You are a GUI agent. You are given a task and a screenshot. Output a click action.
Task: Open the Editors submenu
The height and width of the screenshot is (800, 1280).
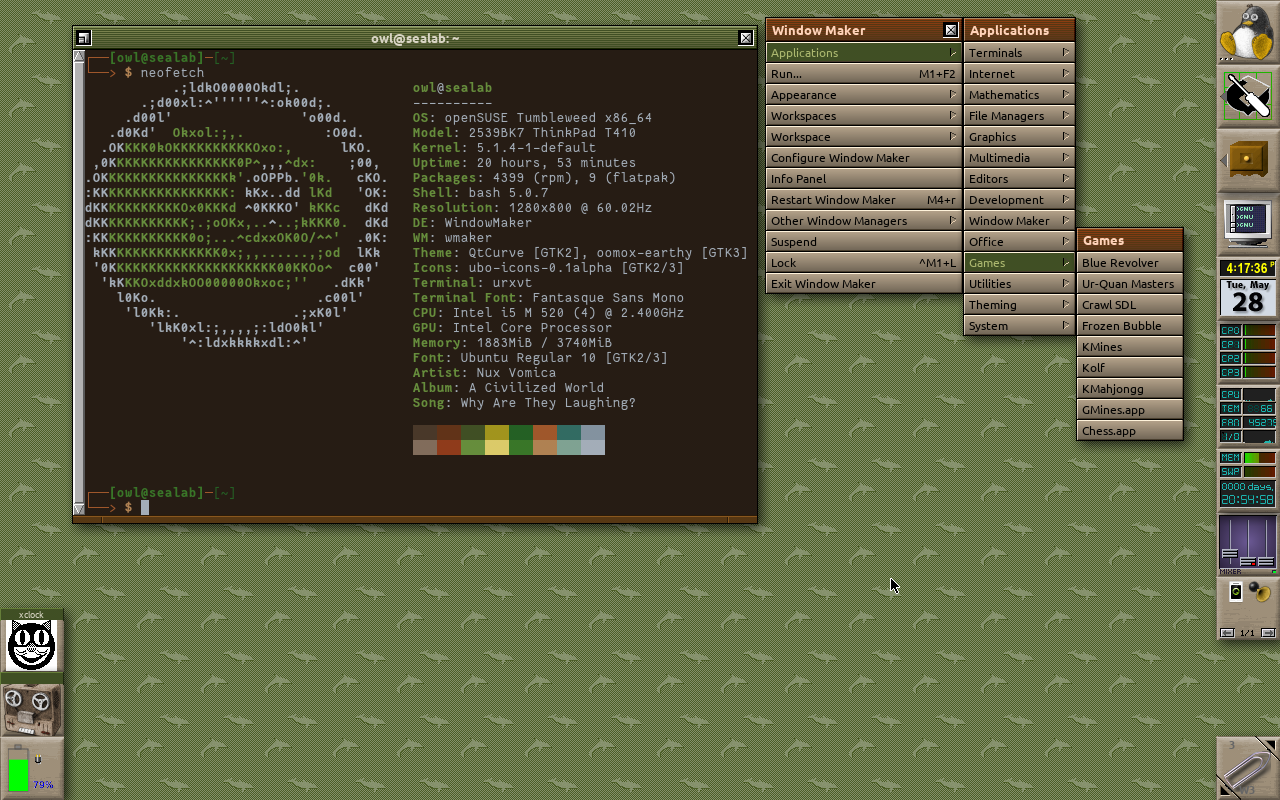(1019, 178)
